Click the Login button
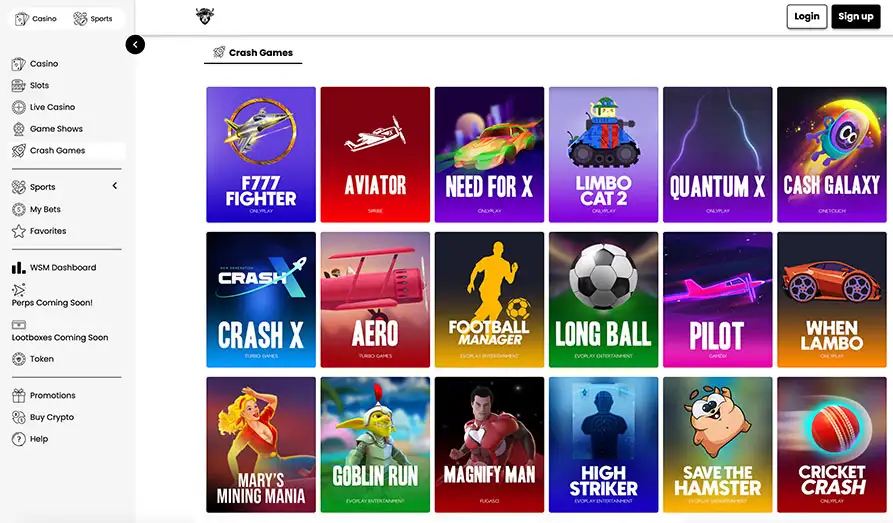 tap(806, 17)
